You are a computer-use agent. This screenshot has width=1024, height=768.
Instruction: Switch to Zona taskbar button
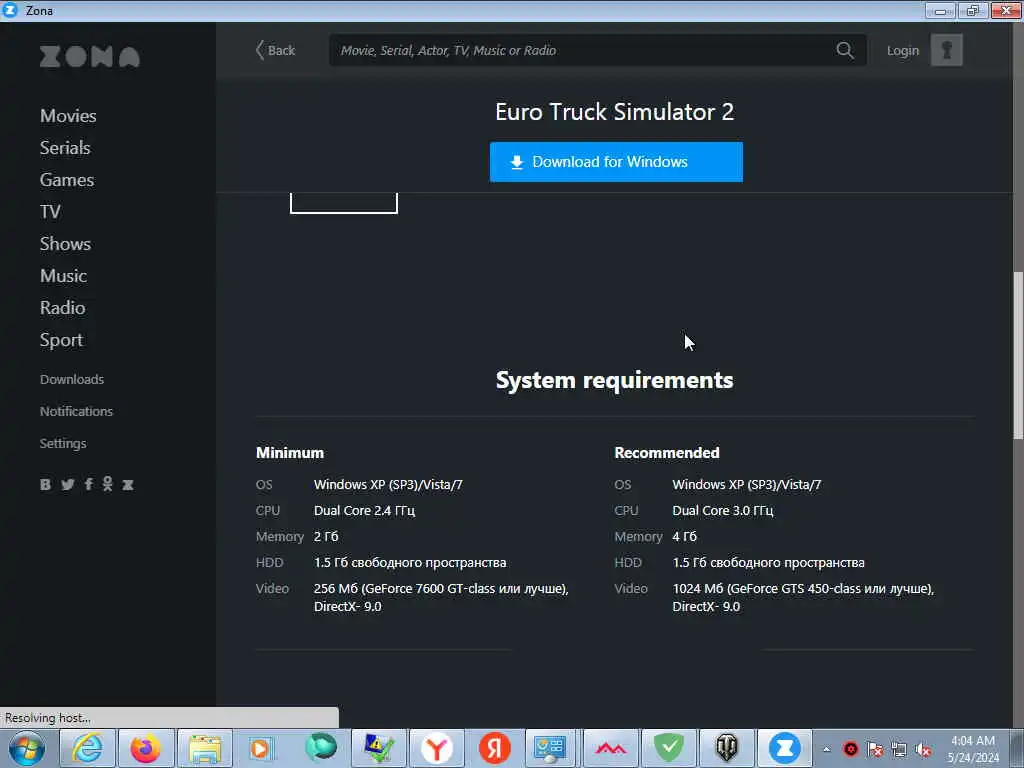pos(784,748)
